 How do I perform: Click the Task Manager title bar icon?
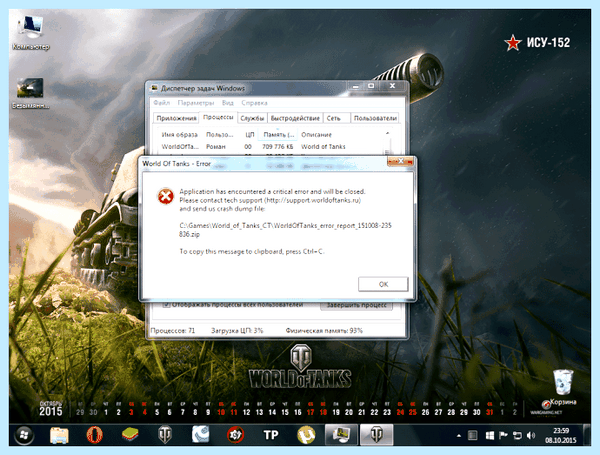[x=154, y=88]
